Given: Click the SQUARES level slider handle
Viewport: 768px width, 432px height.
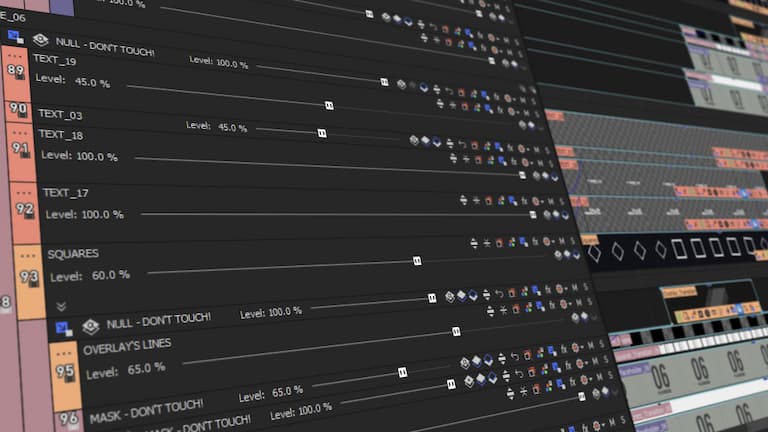Looking at the screenshot, I should 417,261.
